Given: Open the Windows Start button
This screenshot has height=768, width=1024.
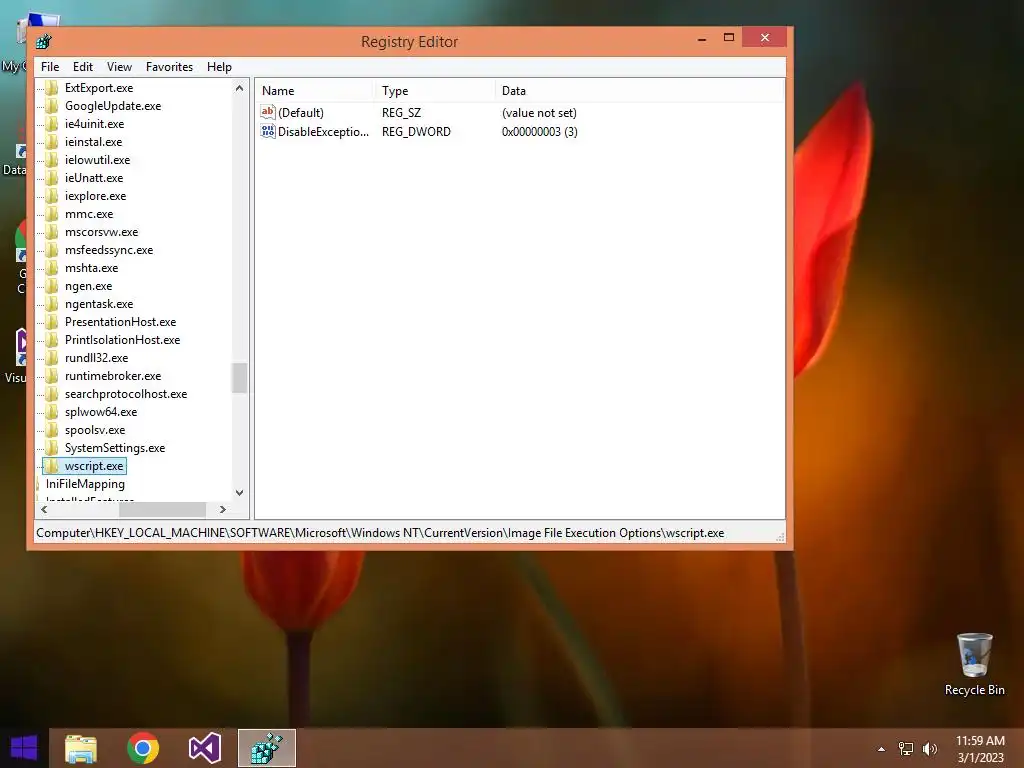Looking at the screenshot, I should tap(24, 748).
